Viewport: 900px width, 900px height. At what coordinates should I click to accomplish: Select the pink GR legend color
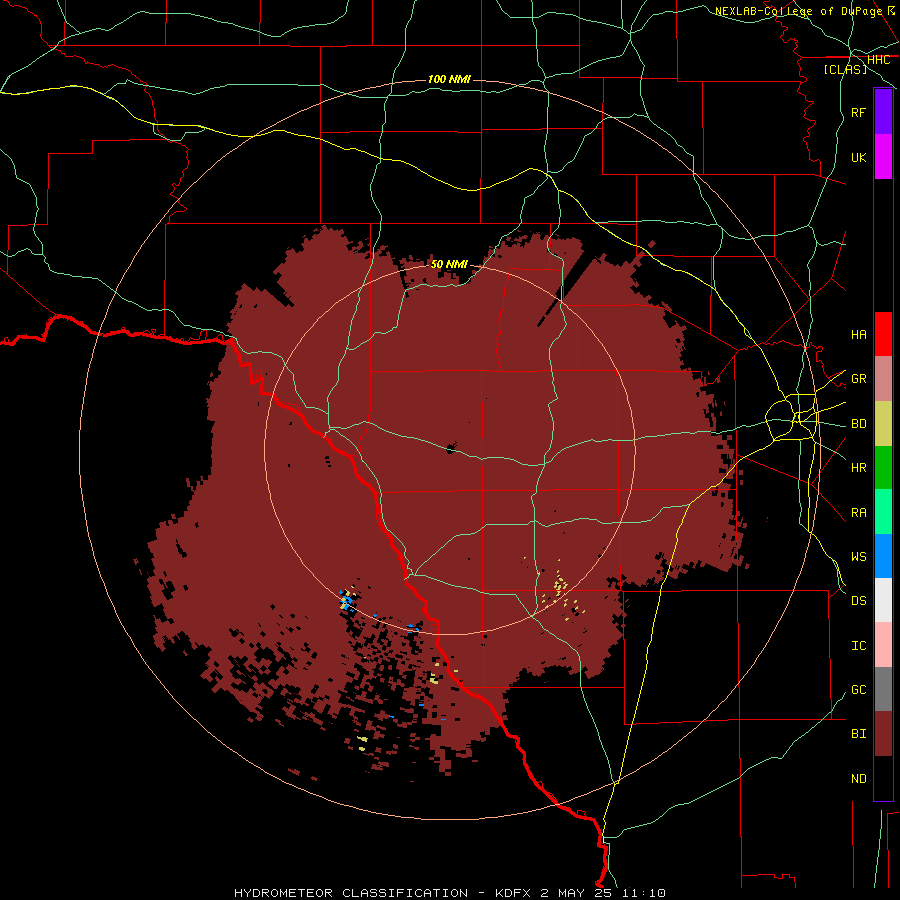click(x=883, y=378)
